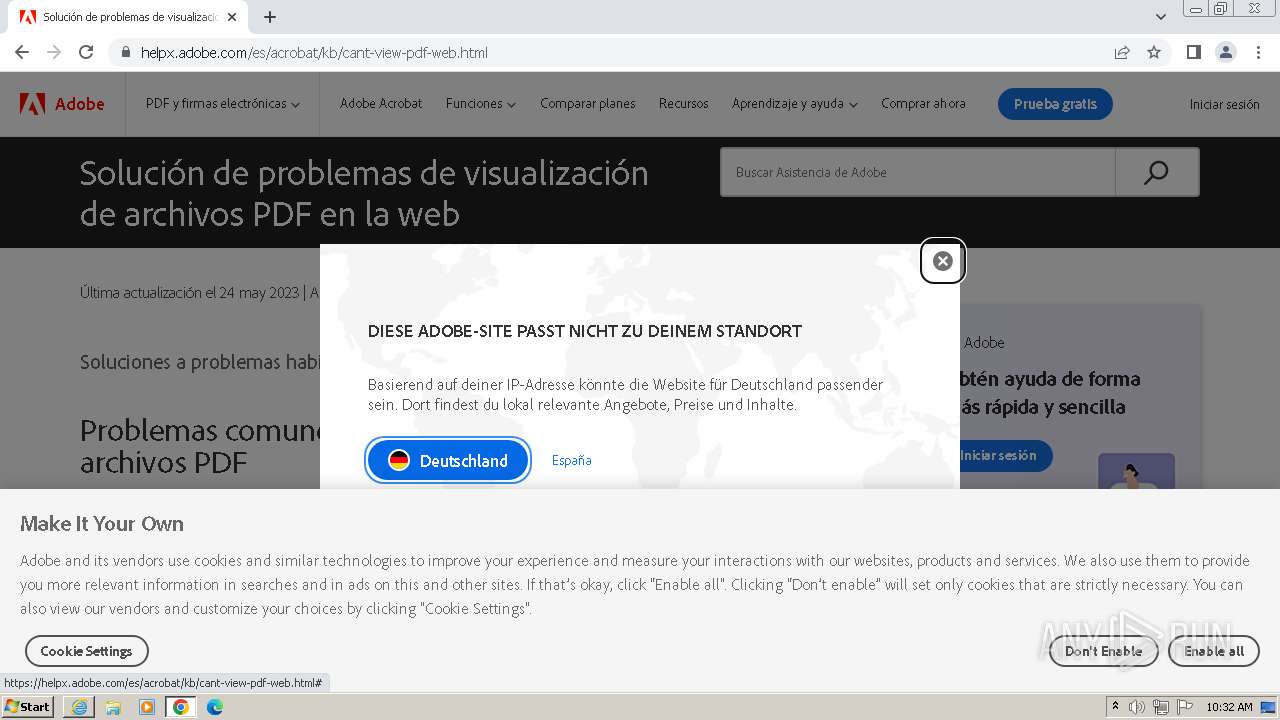The width and height of the screenshot is (1280, 720).
Task: Close the location dialog with the X icon
Action: coord(942,261)
